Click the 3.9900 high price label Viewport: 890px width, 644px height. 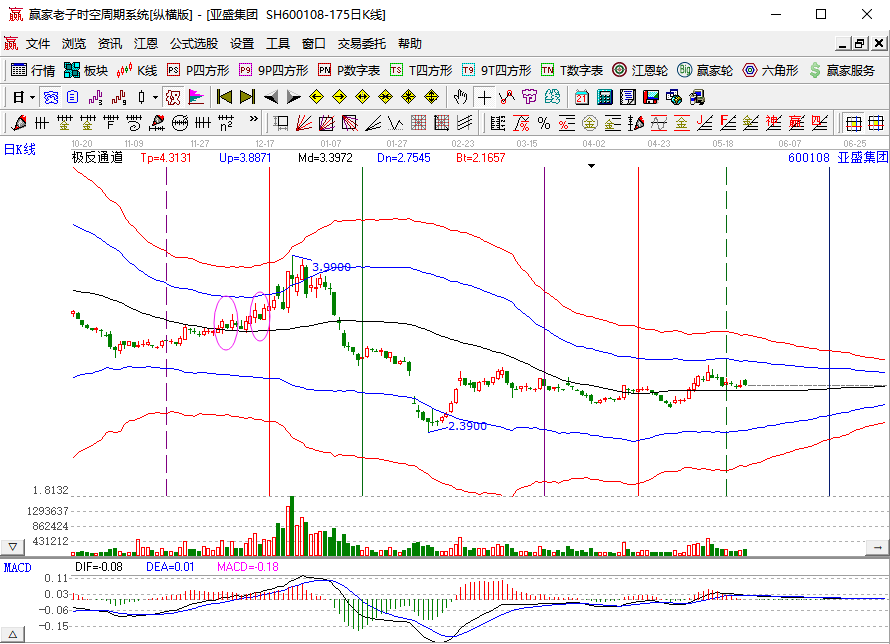click(x=331, y=267)
